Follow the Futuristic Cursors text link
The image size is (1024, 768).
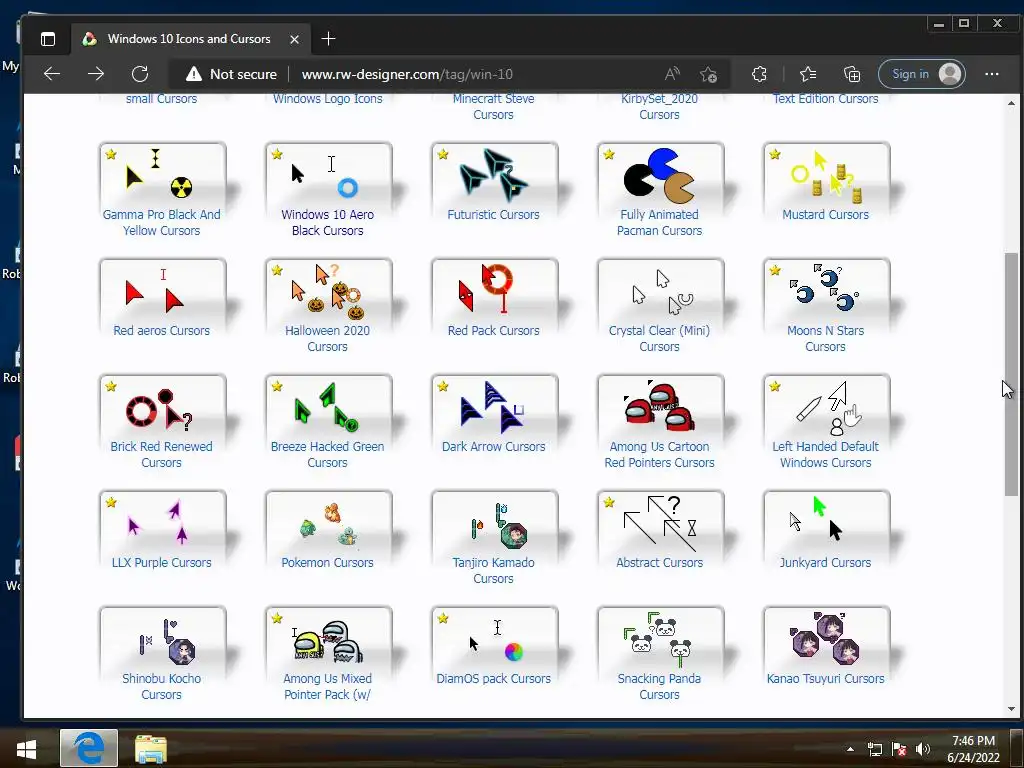(x=494, y=215)
